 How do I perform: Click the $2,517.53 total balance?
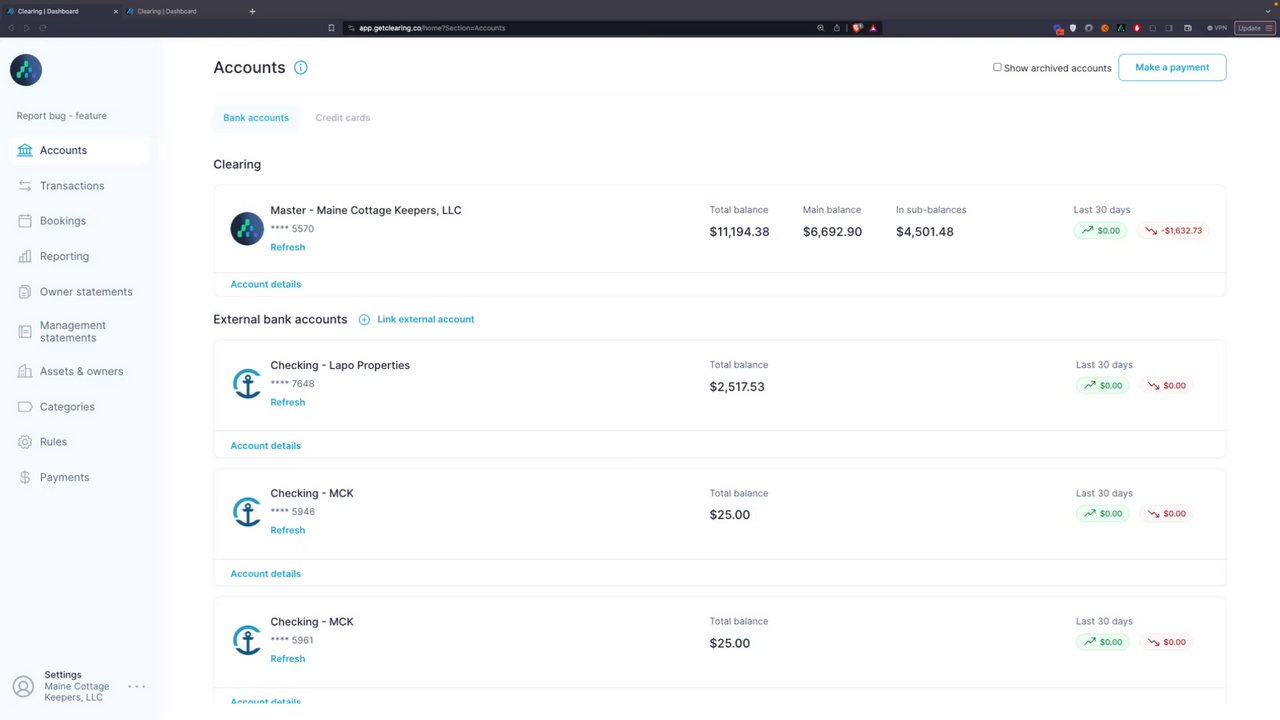(x=737, y=387)
